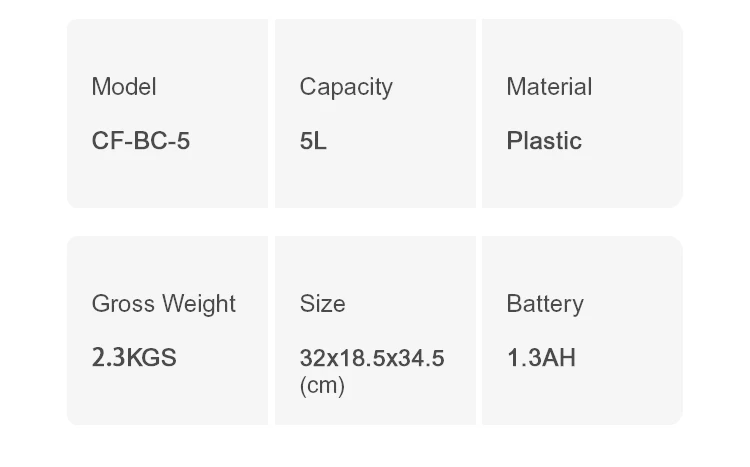Click the Model label
The width and height of the screenshot is (750, 467).
124,87
